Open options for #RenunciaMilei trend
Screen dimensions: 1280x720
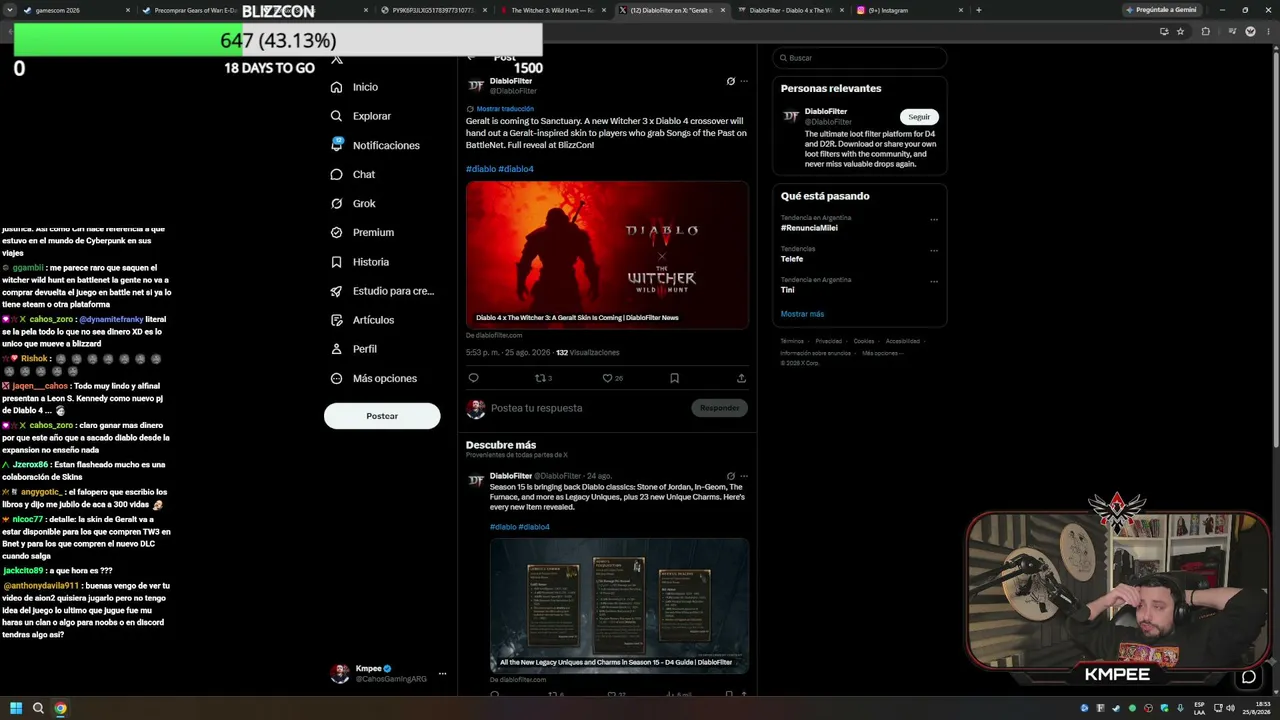(934, 219)
